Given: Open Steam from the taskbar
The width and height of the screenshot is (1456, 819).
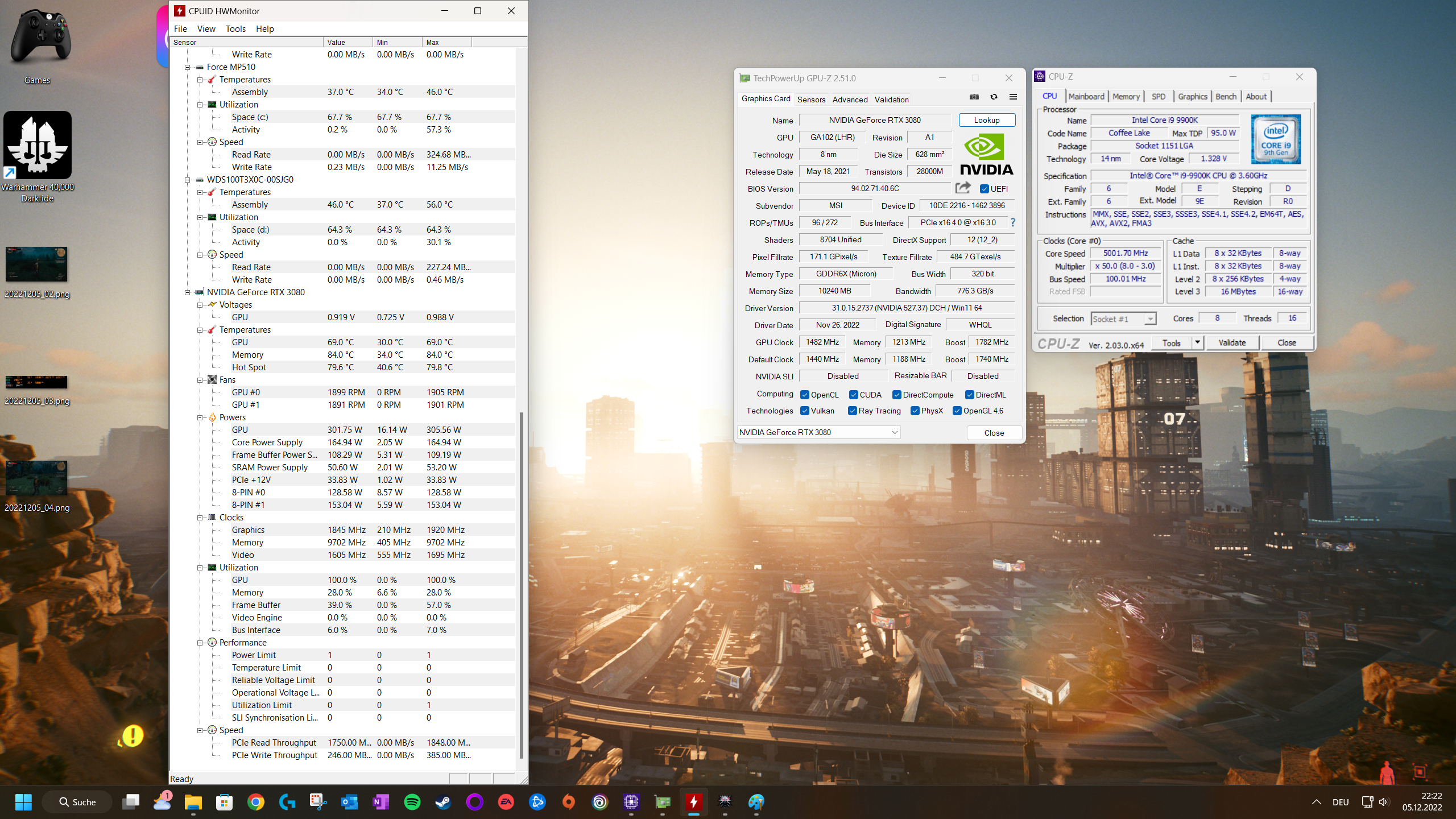Looking at the screenshot, I should tap(443, 802).
